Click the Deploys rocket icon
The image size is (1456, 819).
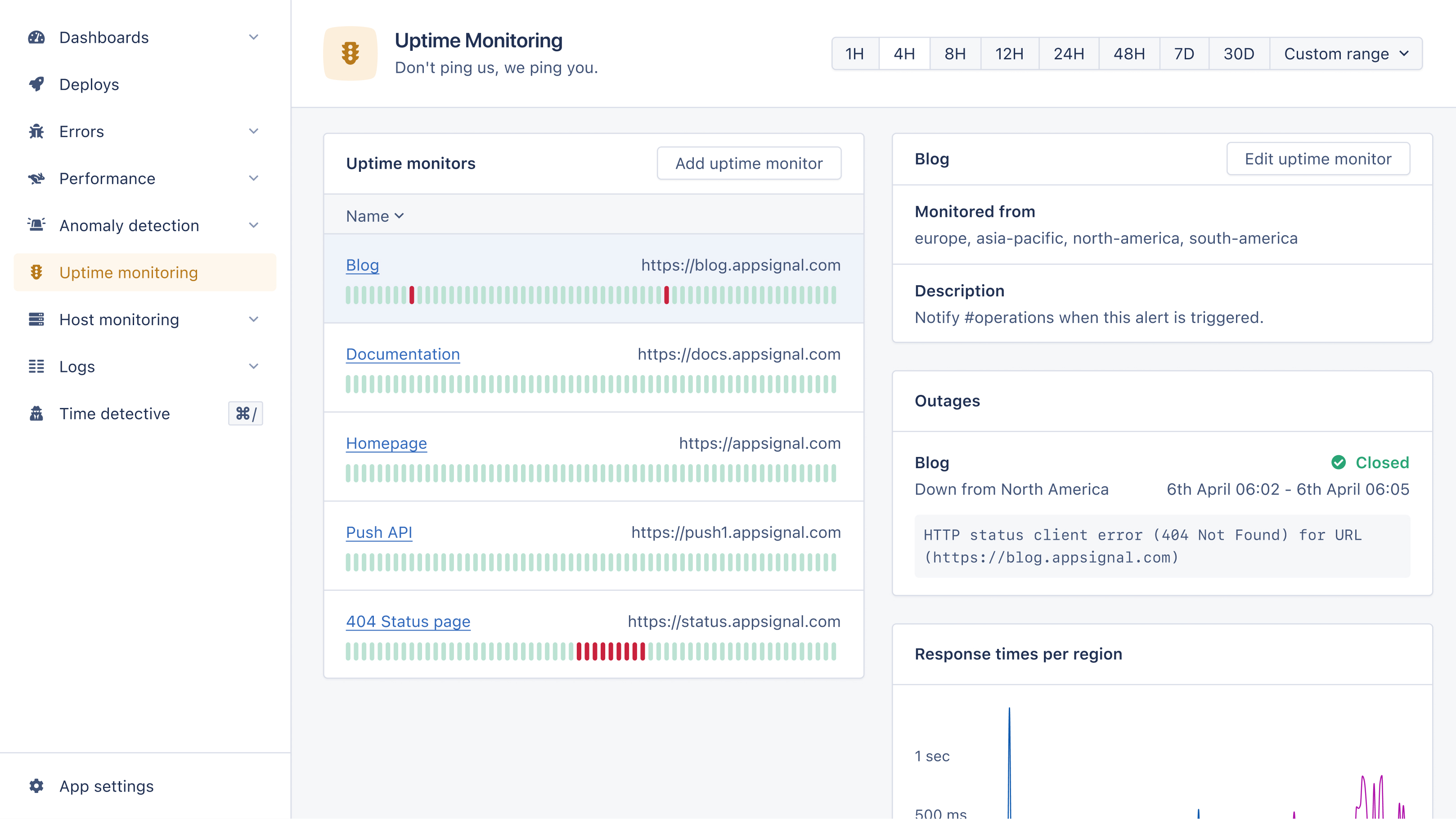36,84
